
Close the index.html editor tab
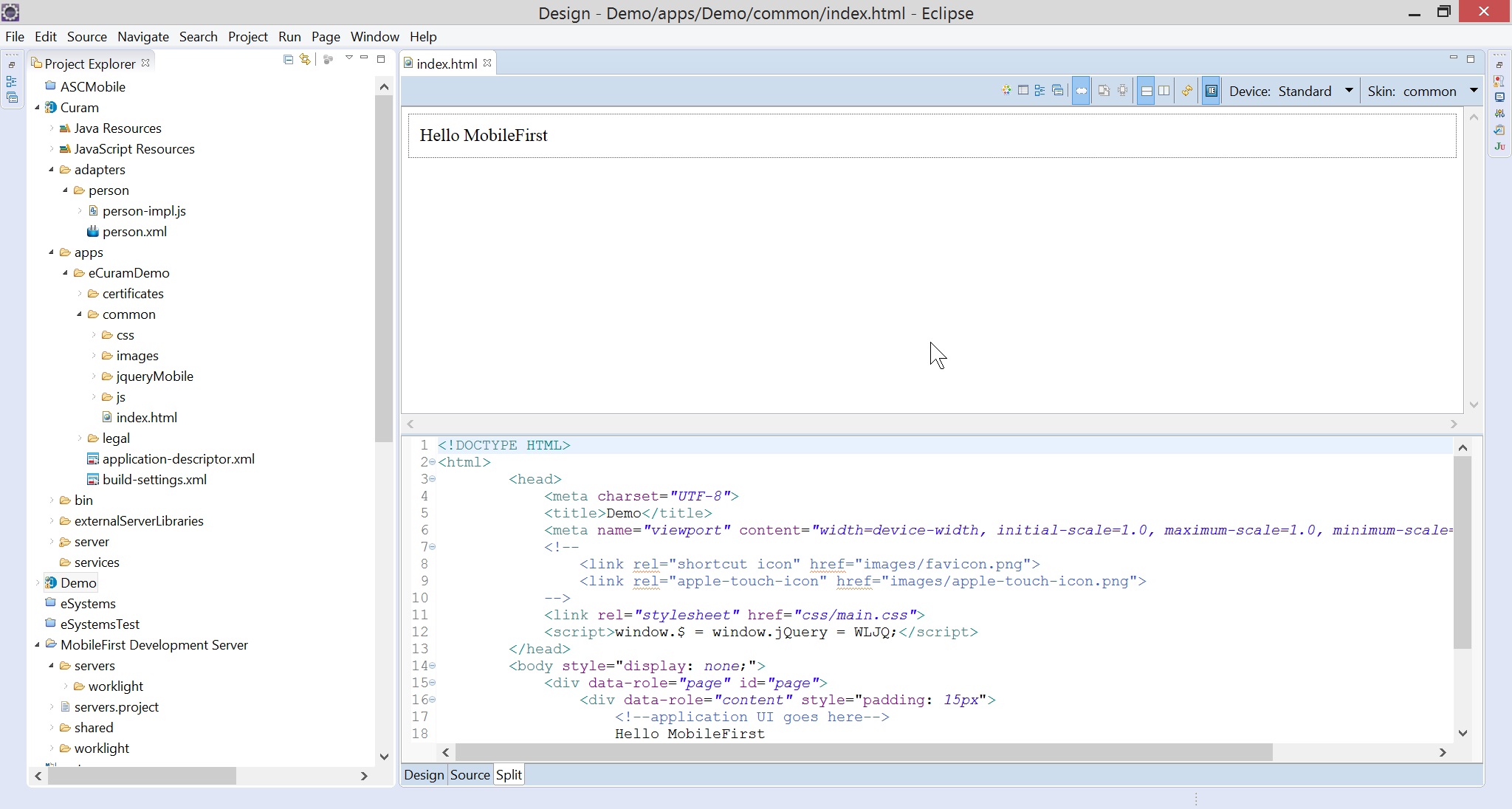[487, 63]
